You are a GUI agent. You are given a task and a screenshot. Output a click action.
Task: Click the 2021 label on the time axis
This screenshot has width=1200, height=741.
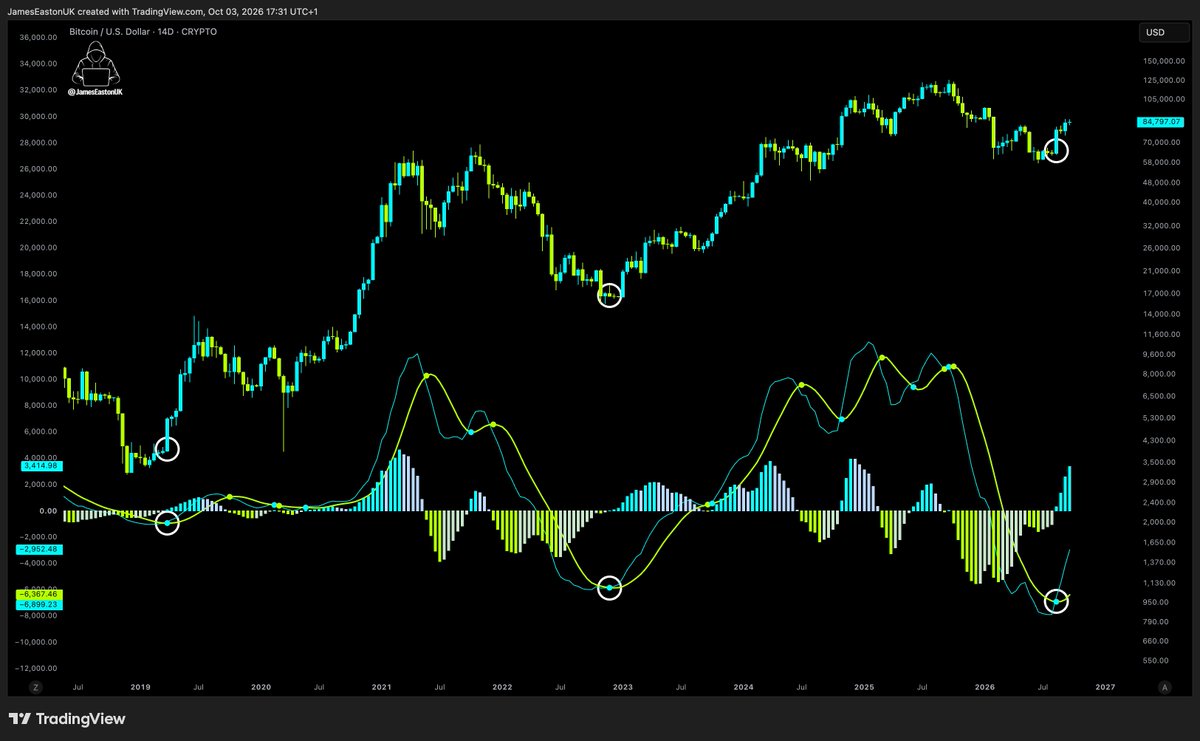pos(381,687)
